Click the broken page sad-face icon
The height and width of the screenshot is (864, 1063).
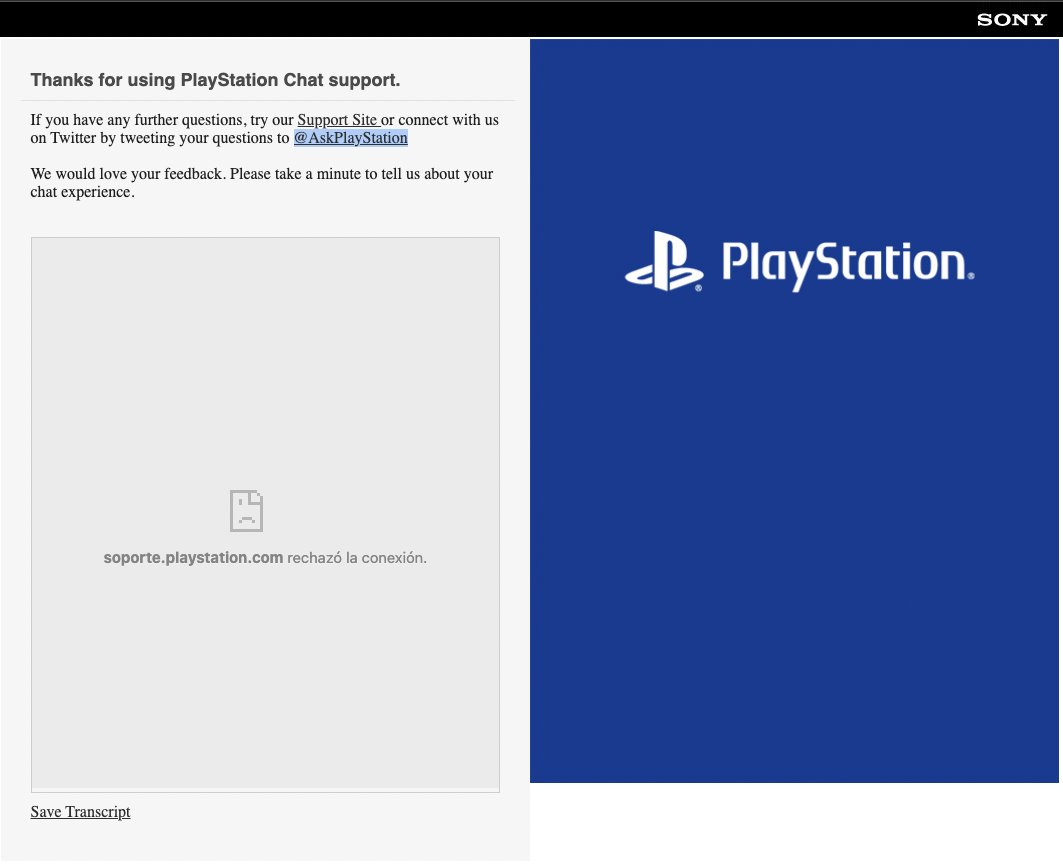pyautogui.click(x=246, y=511)
